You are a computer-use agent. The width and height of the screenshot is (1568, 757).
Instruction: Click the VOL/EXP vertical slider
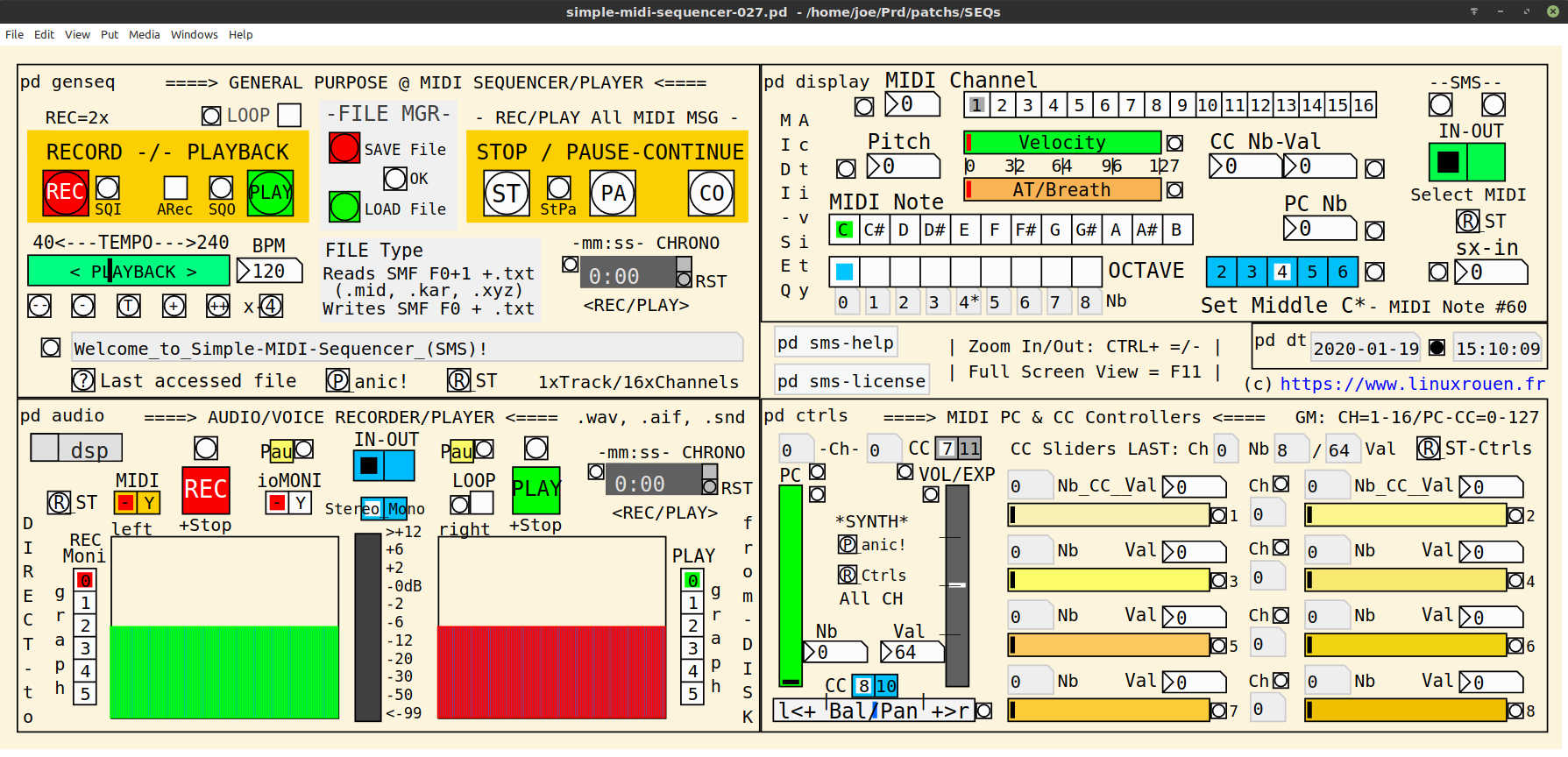point(957,585)
